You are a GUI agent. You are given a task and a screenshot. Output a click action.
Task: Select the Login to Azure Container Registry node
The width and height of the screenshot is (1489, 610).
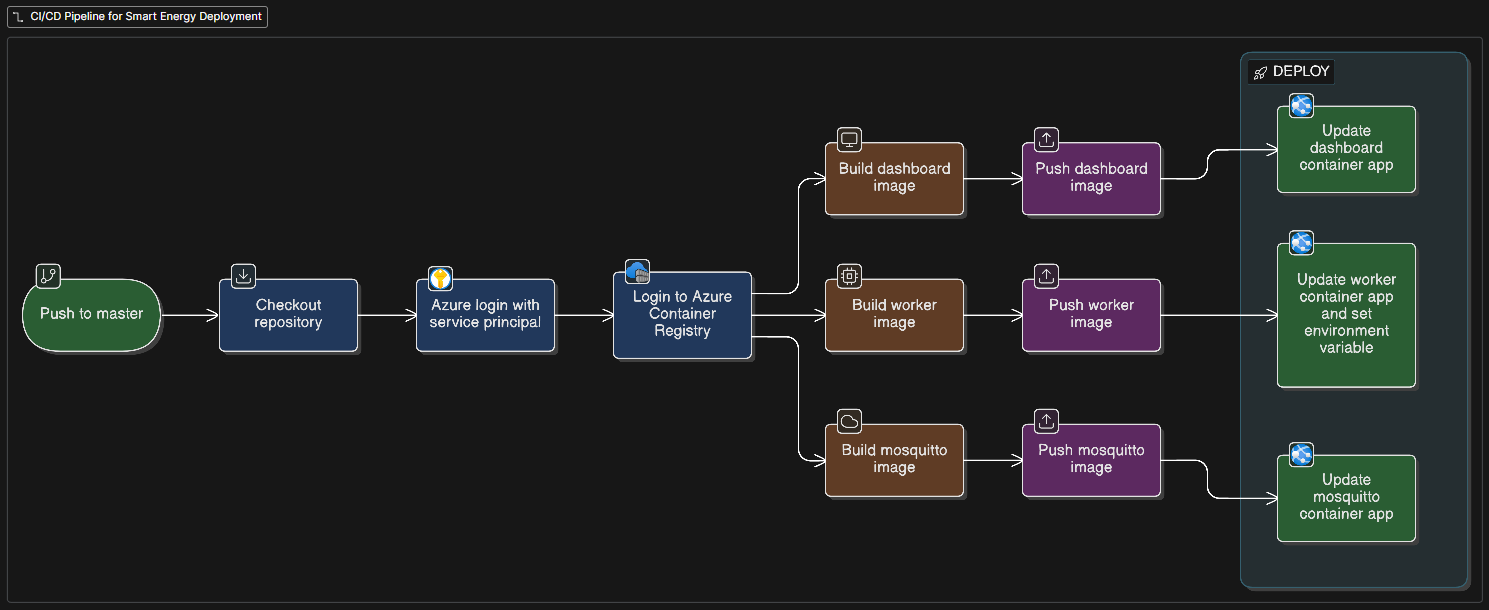click(682, 314)
